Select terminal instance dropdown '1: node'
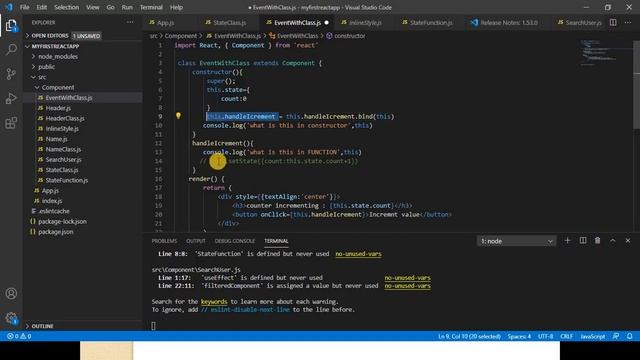This screenshot has height=360, width=640. tap(516, 241)
